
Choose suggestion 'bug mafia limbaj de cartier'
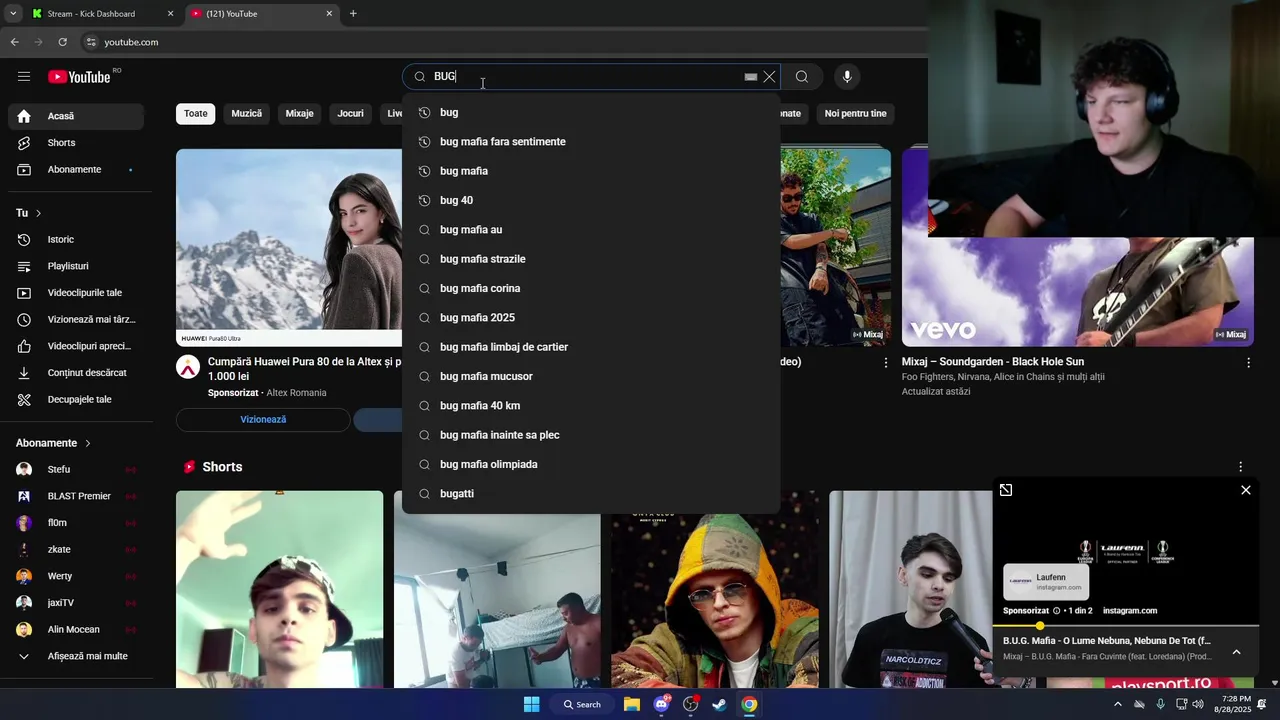coord(591,347)
